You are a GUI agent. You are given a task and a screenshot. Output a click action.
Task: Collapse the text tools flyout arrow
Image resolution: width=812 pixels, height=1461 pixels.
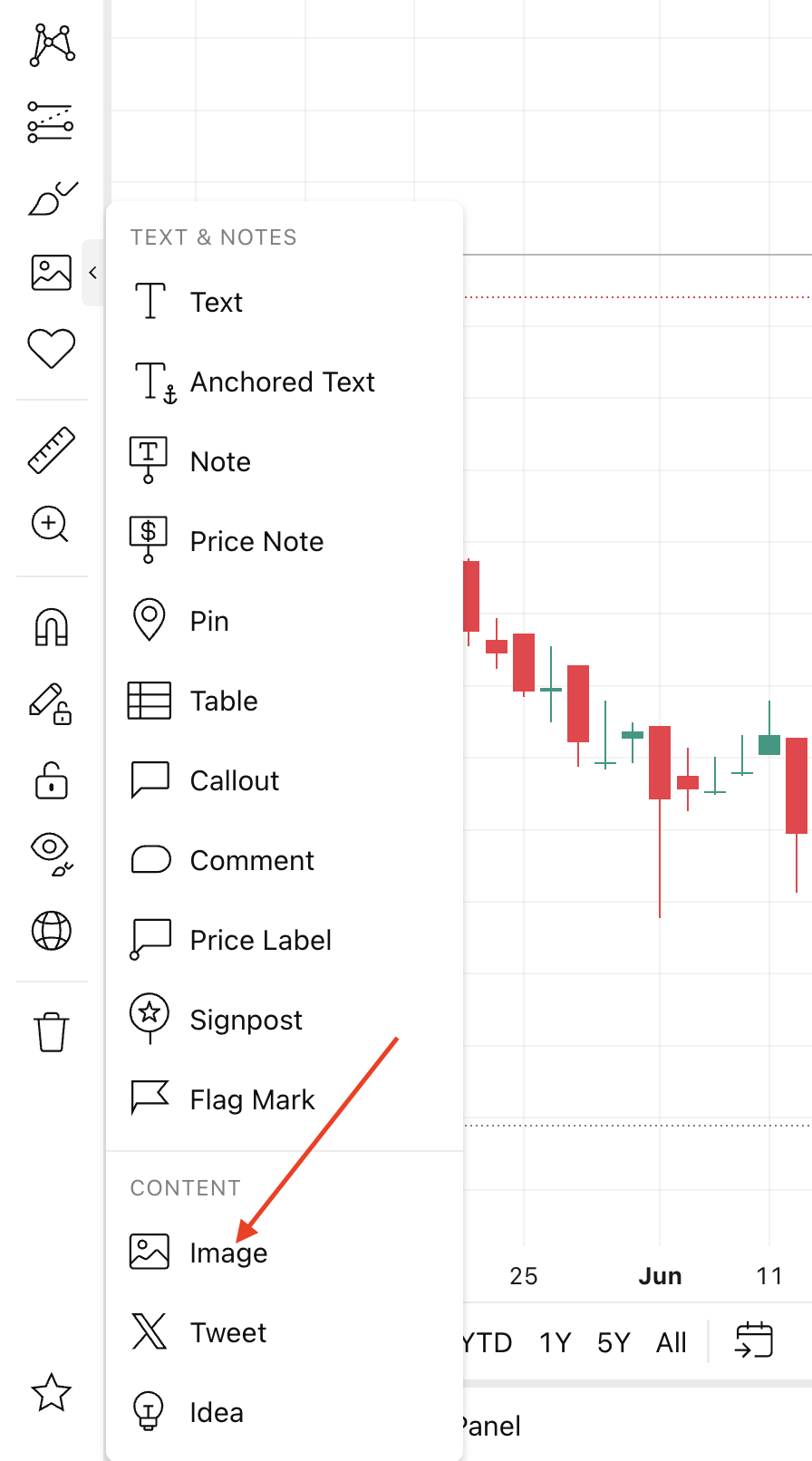point(92,273)
